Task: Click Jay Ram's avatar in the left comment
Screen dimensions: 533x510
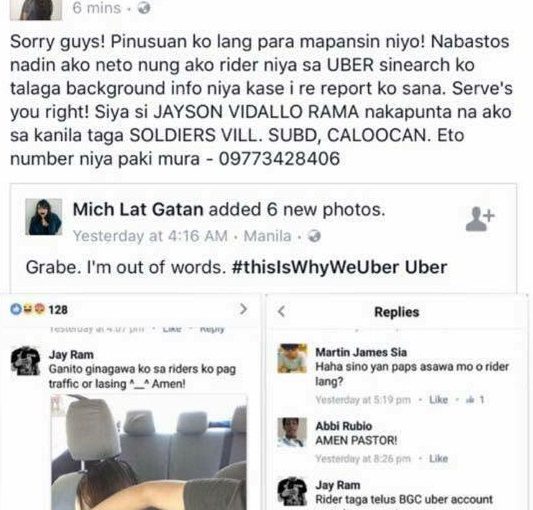Action: 25,361
